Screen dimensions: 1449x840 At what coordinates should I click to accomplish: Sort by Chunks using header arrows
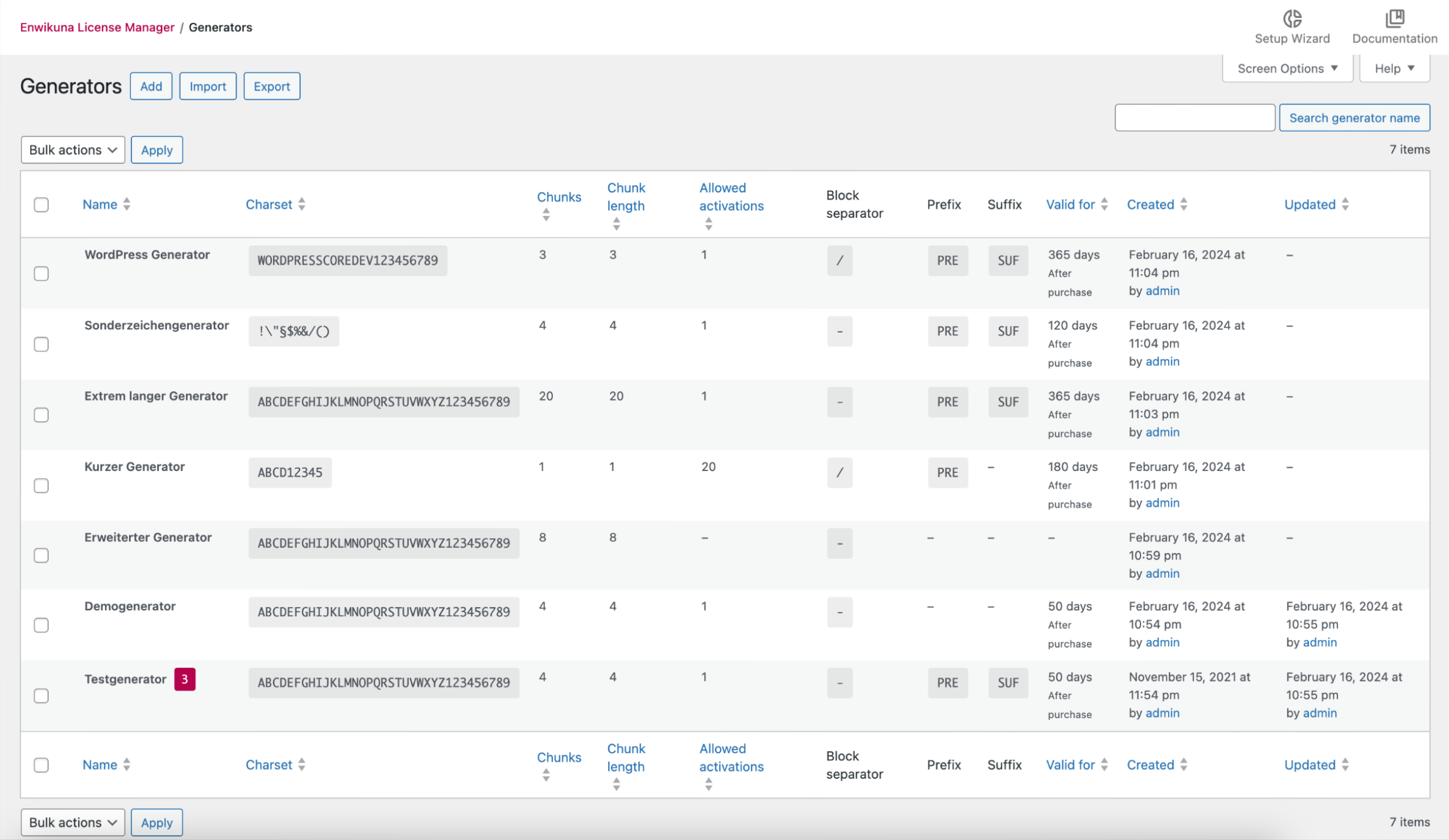tap(546, 215)
